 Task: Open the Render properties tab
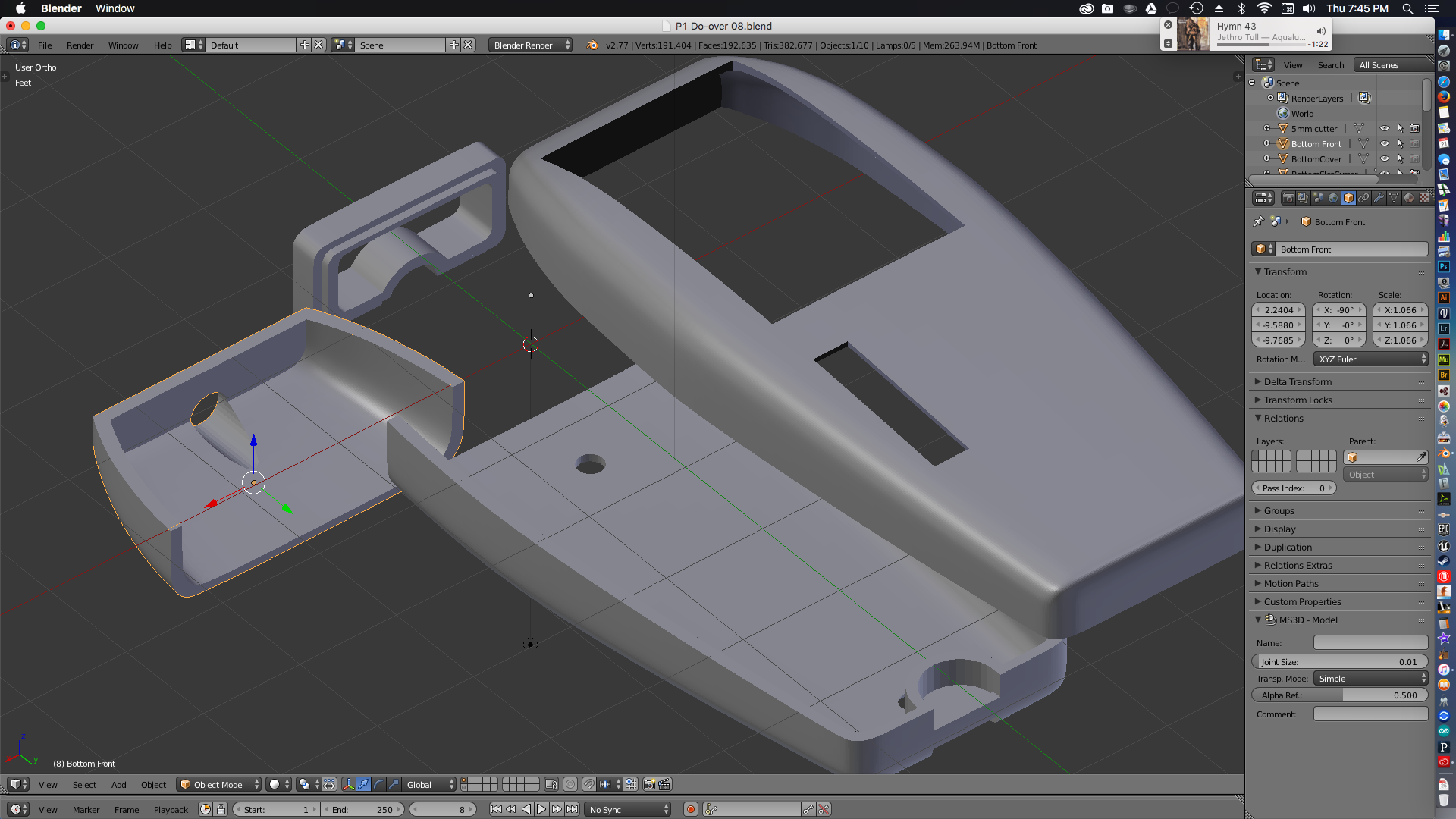[1288, 198]
